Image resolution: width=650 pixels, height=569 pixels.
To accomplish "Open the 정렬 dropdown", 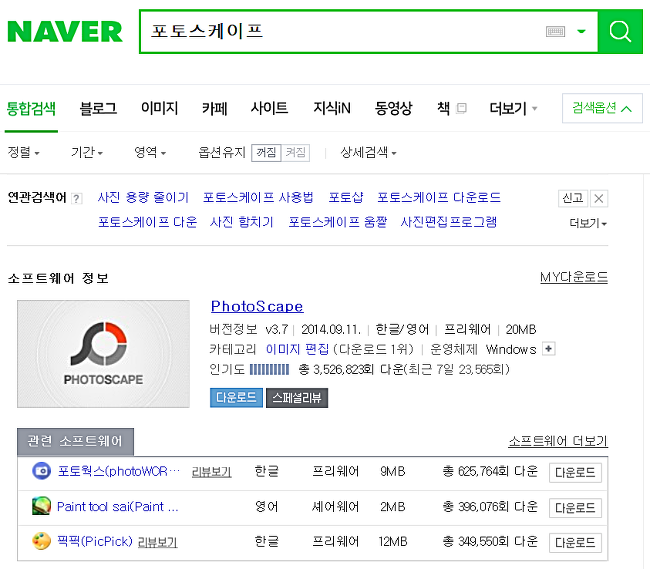I will (x=24, y=153).
